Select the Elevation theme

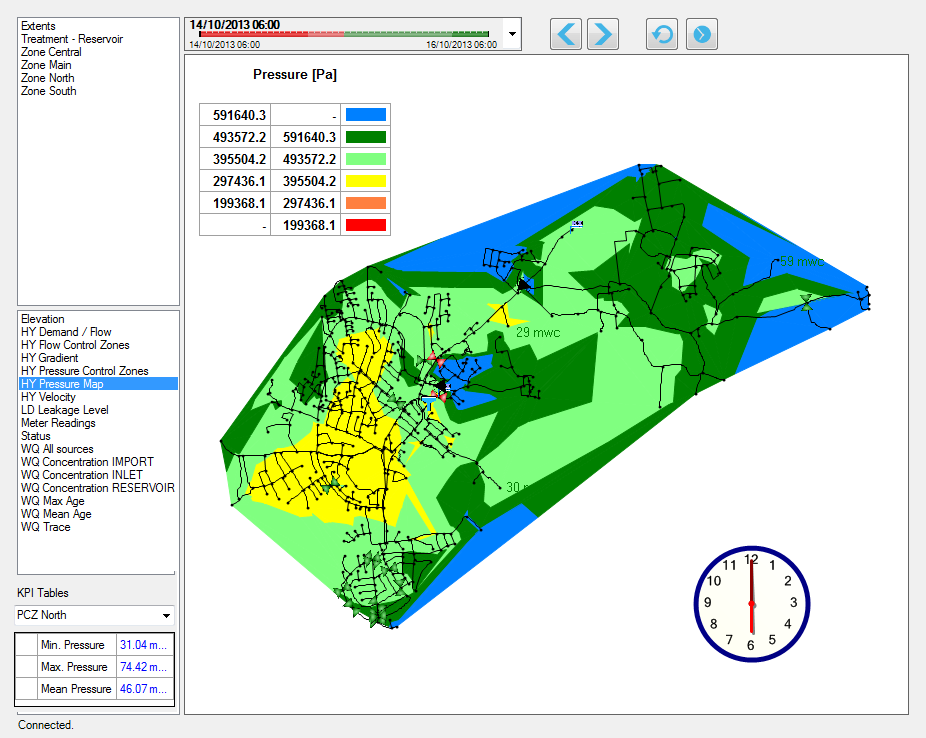coord(42,319)
